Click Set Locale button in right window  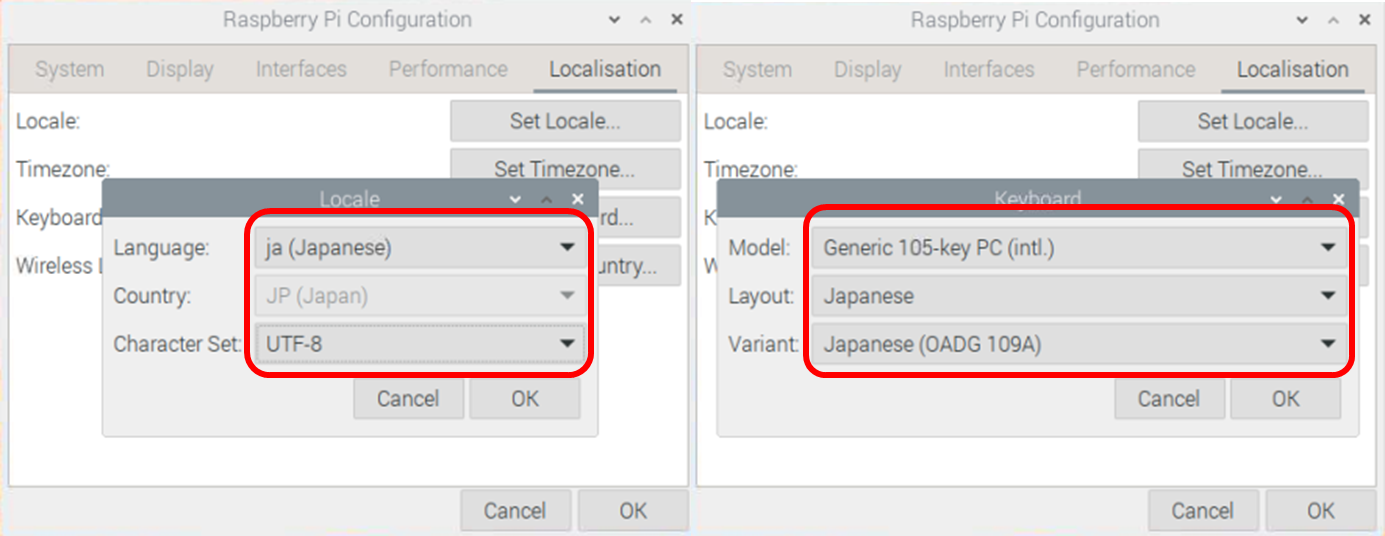click(1253, 121)
